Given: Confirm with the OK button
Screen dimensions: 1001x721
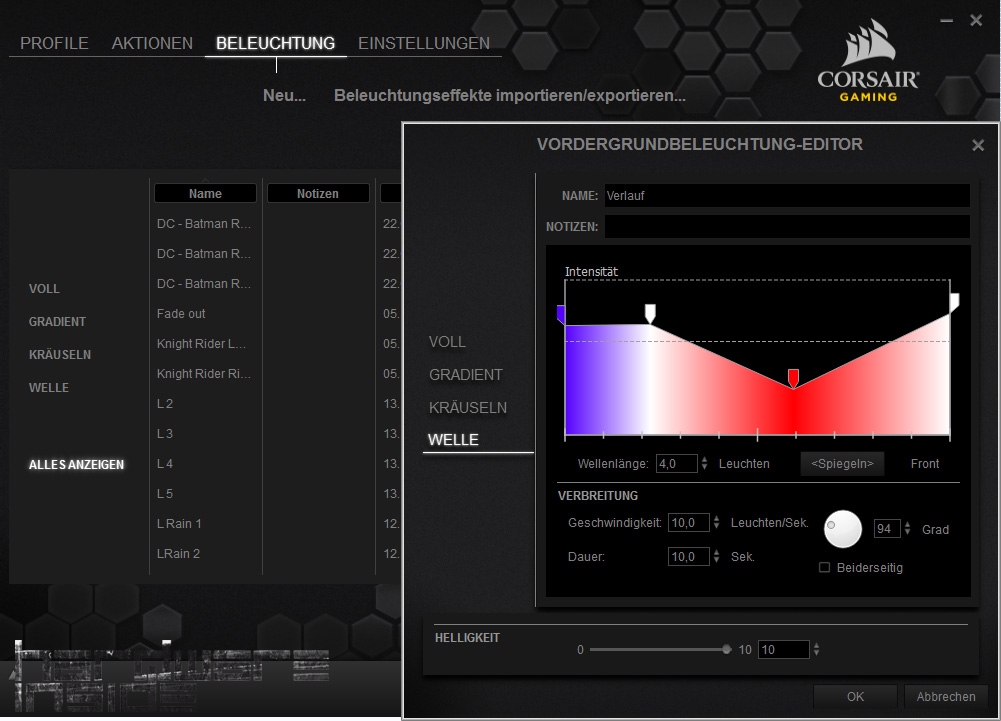Looking at the screenshot, I should [x=855, y=697].
